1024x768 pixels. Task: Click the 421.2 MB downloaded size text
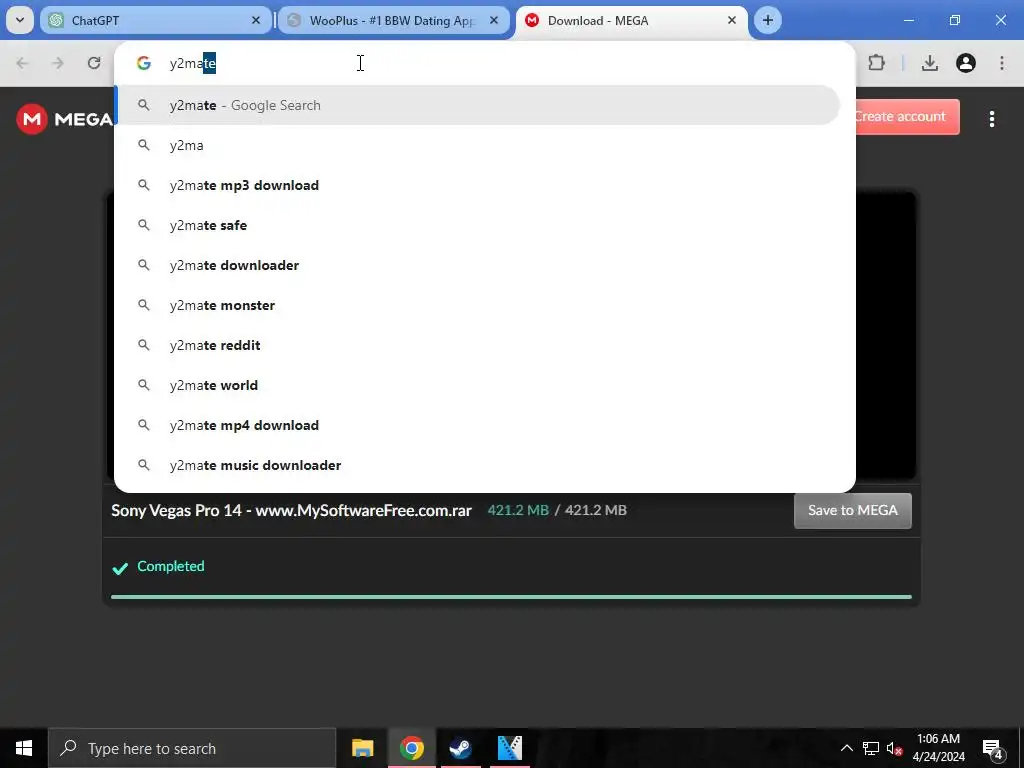coord(518,510)
